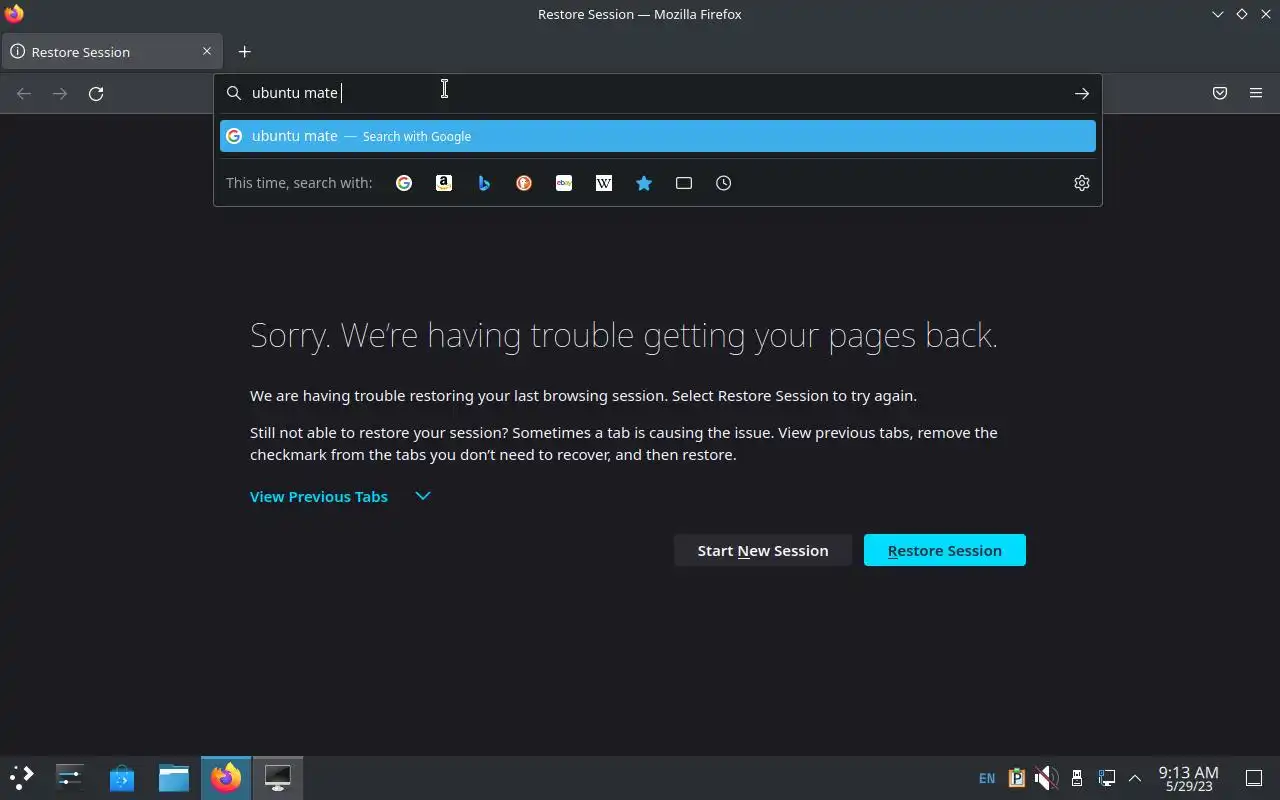
Task: Go back one page
Action: click(x=24, y=93)
